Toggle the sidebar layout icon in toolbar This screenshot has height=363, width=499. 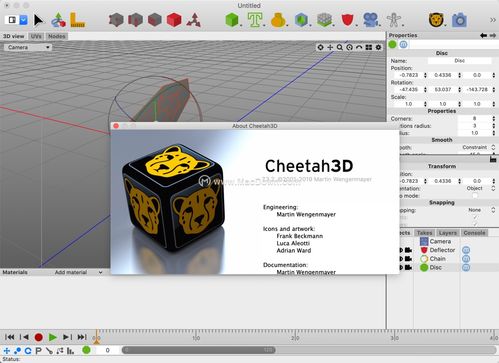point(12,20)
